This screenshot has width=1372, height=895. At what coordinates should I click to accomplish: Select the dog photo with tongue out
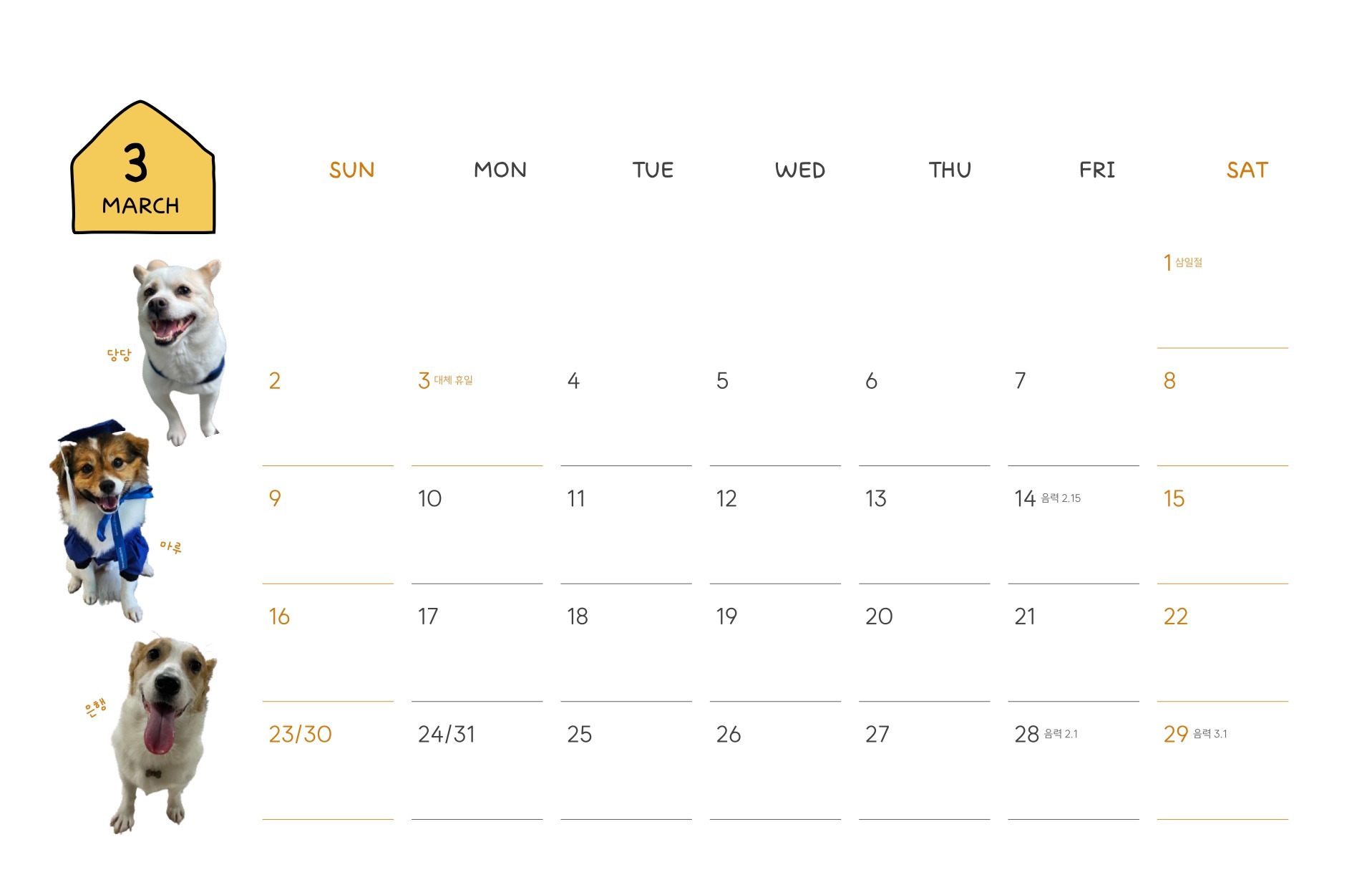(163, 734)
